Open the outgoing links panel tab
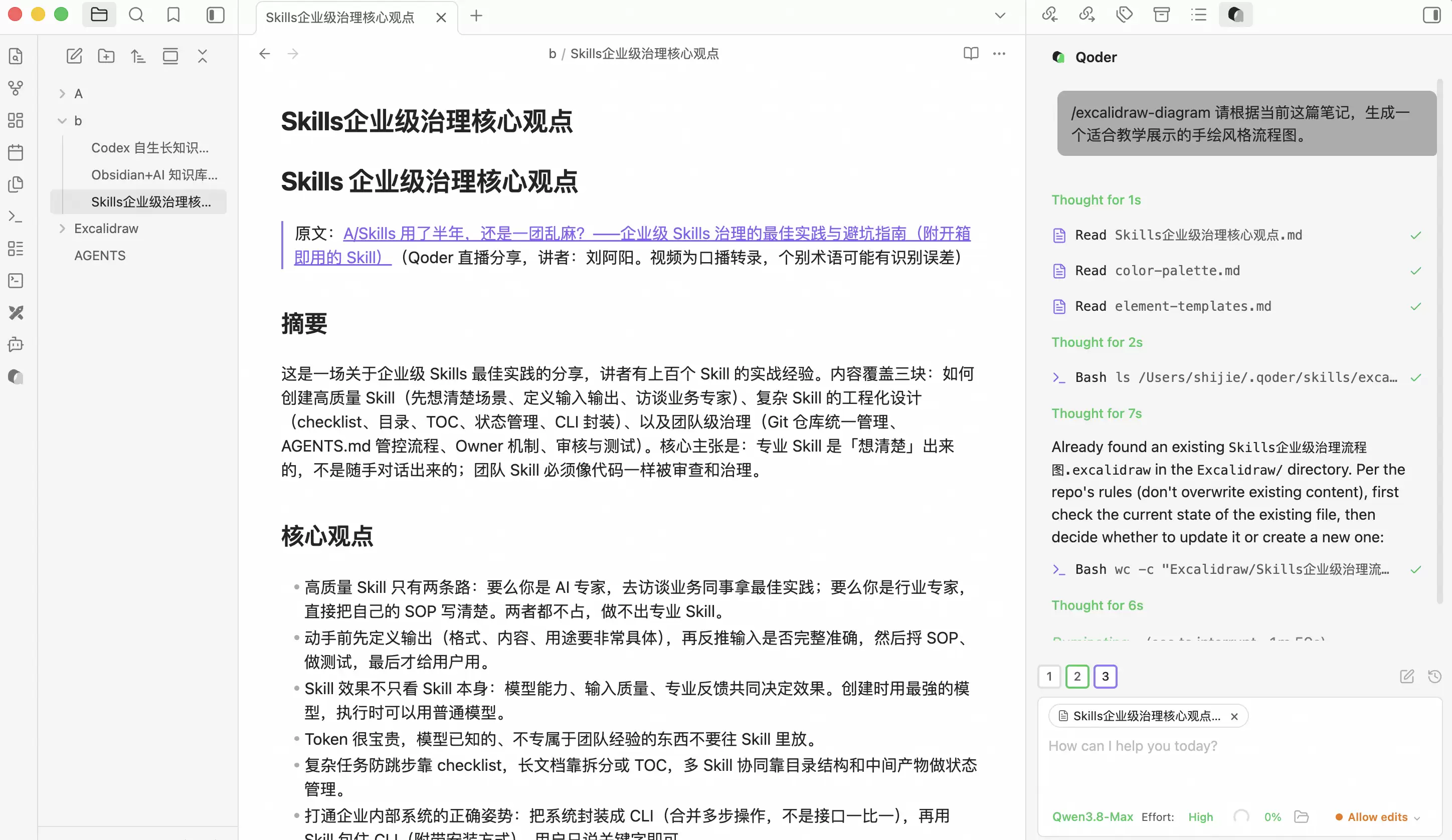1452x840 pixels. point(1086,15)
